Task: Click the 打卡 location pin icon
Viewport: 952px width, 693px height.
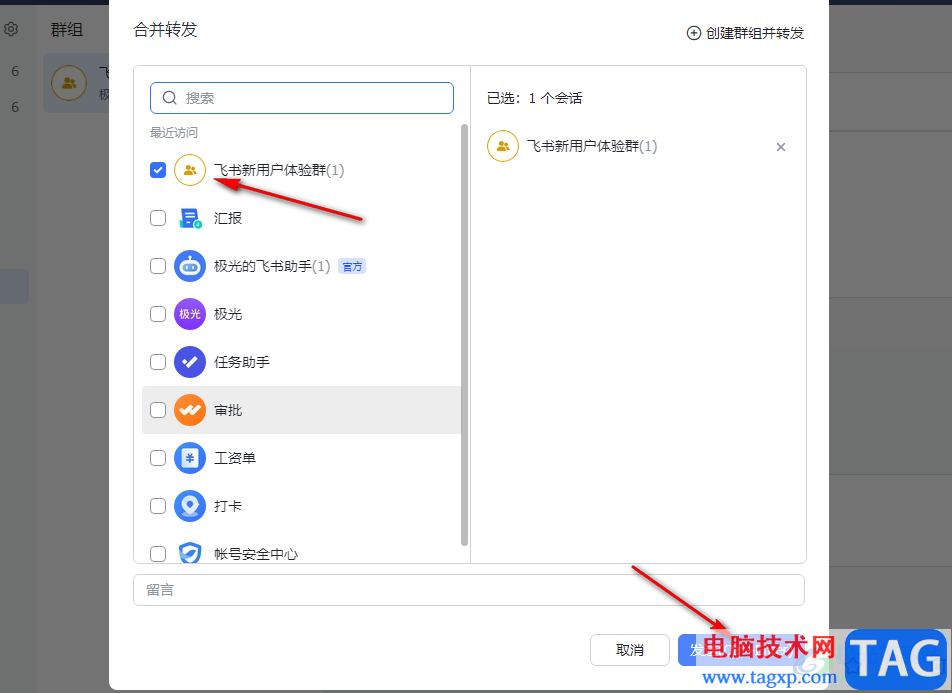Action: 190,506
